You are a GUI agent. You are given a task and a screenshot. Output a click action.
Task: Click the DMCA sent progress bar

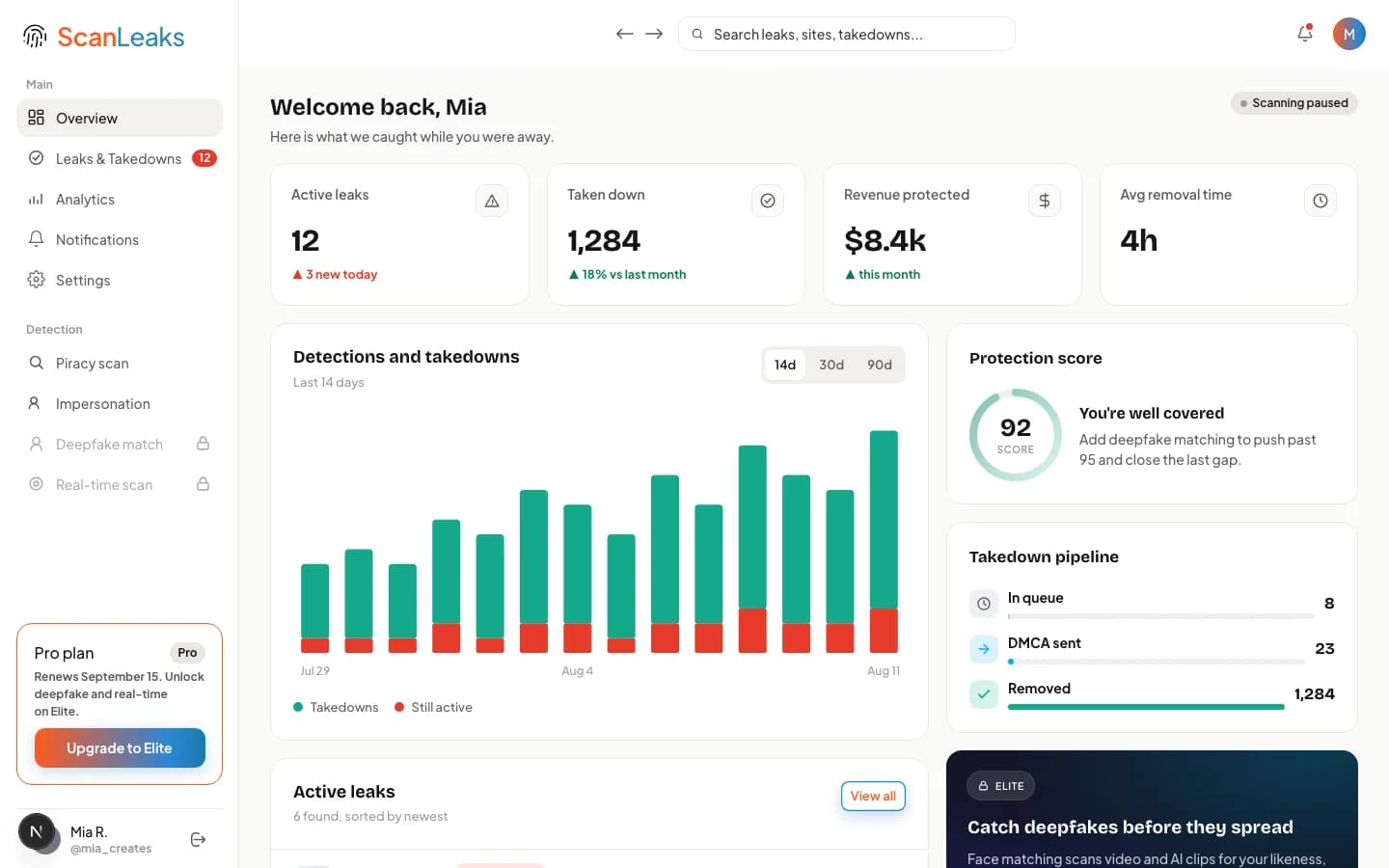point(1156,662)
